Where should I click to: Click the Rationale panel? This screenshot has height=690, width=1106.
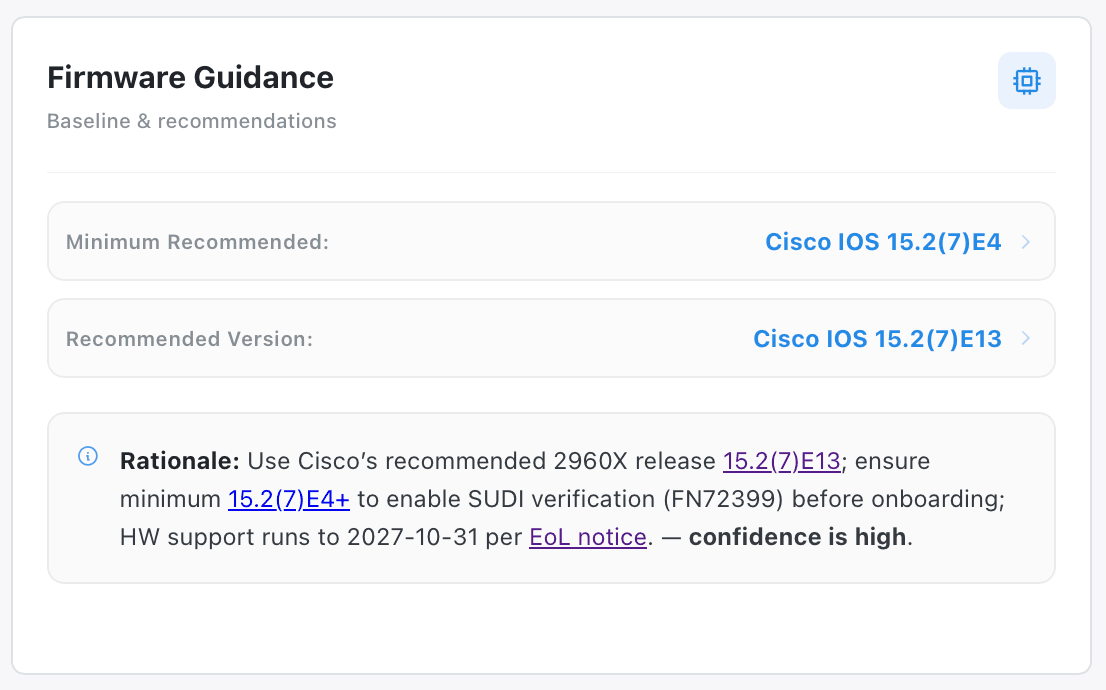551,498
